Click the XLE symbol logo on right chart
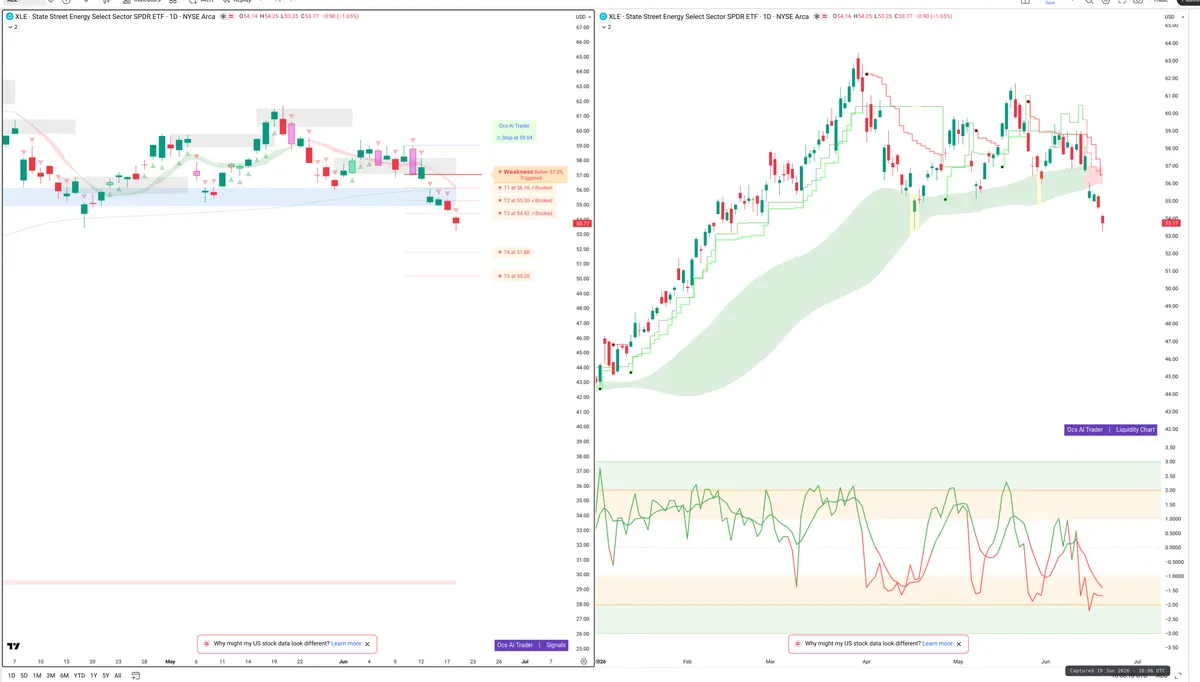1200x682 pixels. 603,17
